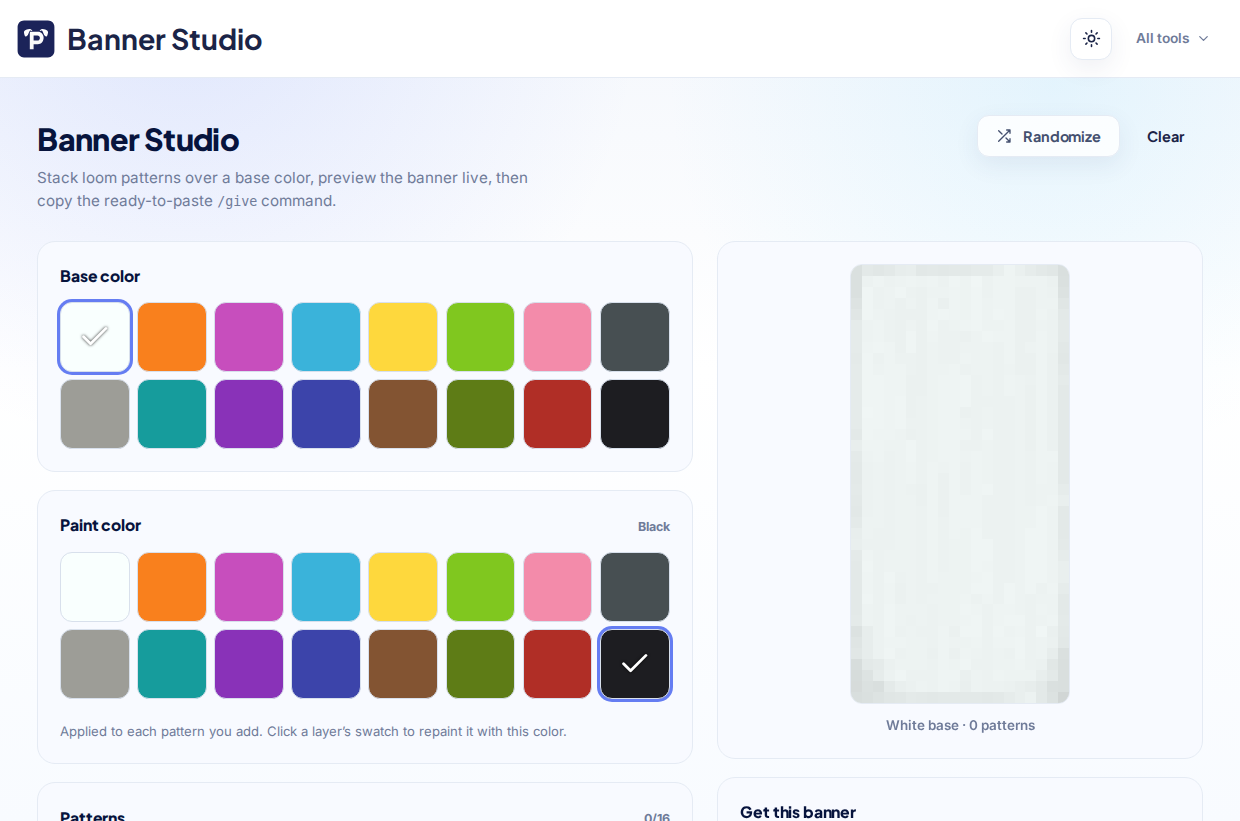
Task: Choose black as the paint color
Action: (x=635, y=664)
